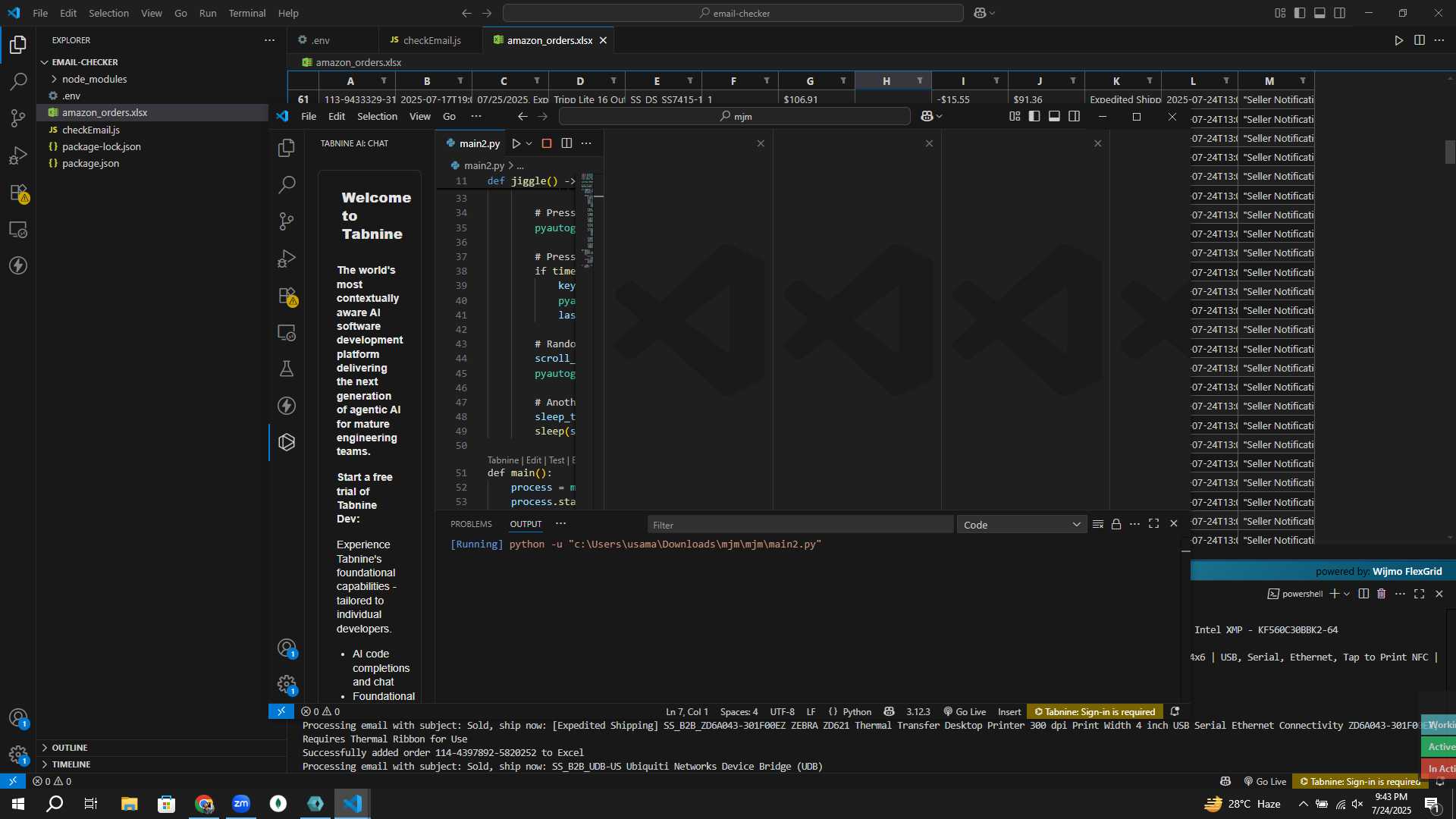
Task: Open Remote Explorer in outer activity bar
Action: (x=18, y=229)
